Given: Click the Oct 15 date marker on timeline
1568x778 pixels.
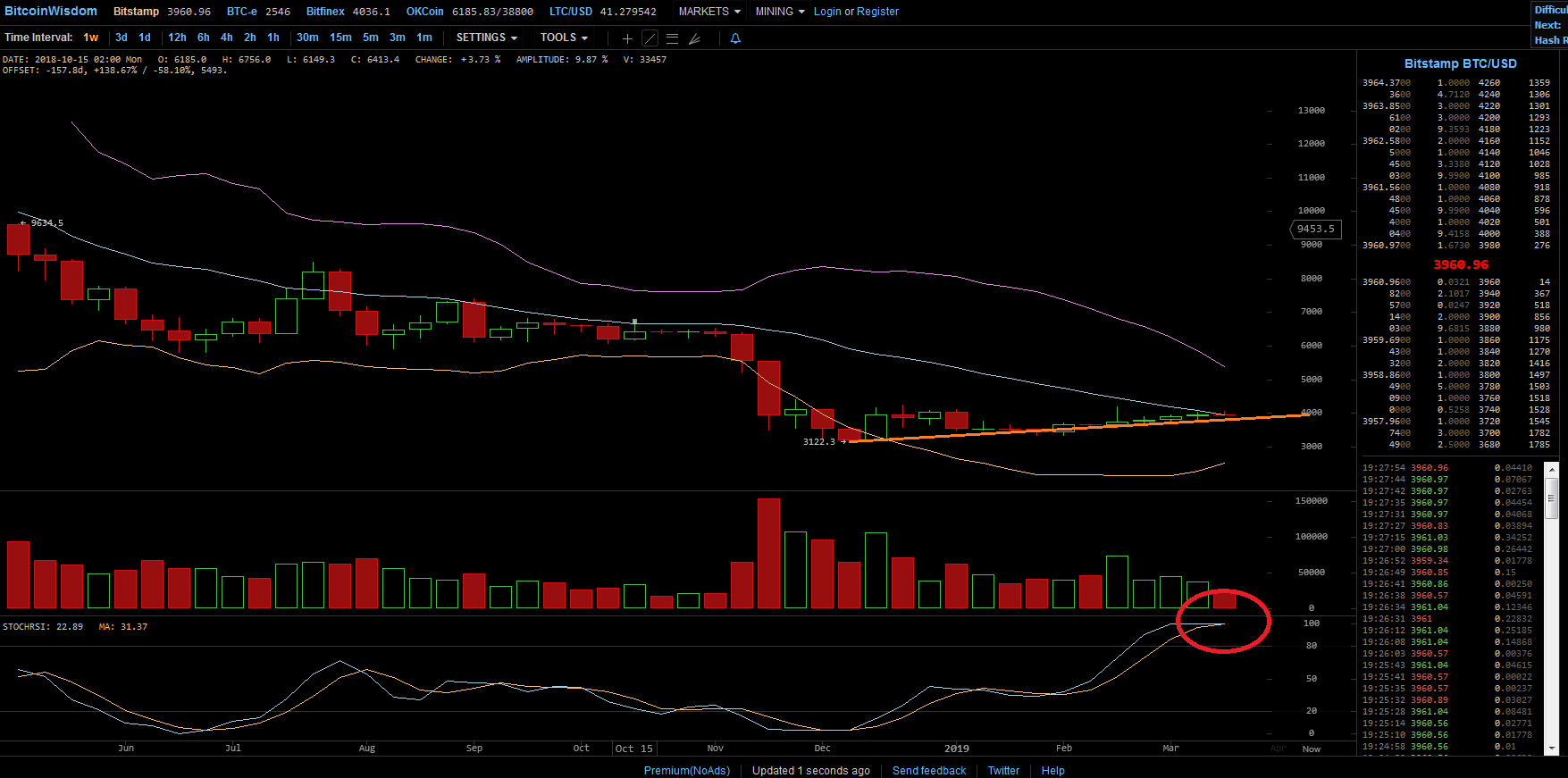Looking at the screenshot, I should 634,749.
